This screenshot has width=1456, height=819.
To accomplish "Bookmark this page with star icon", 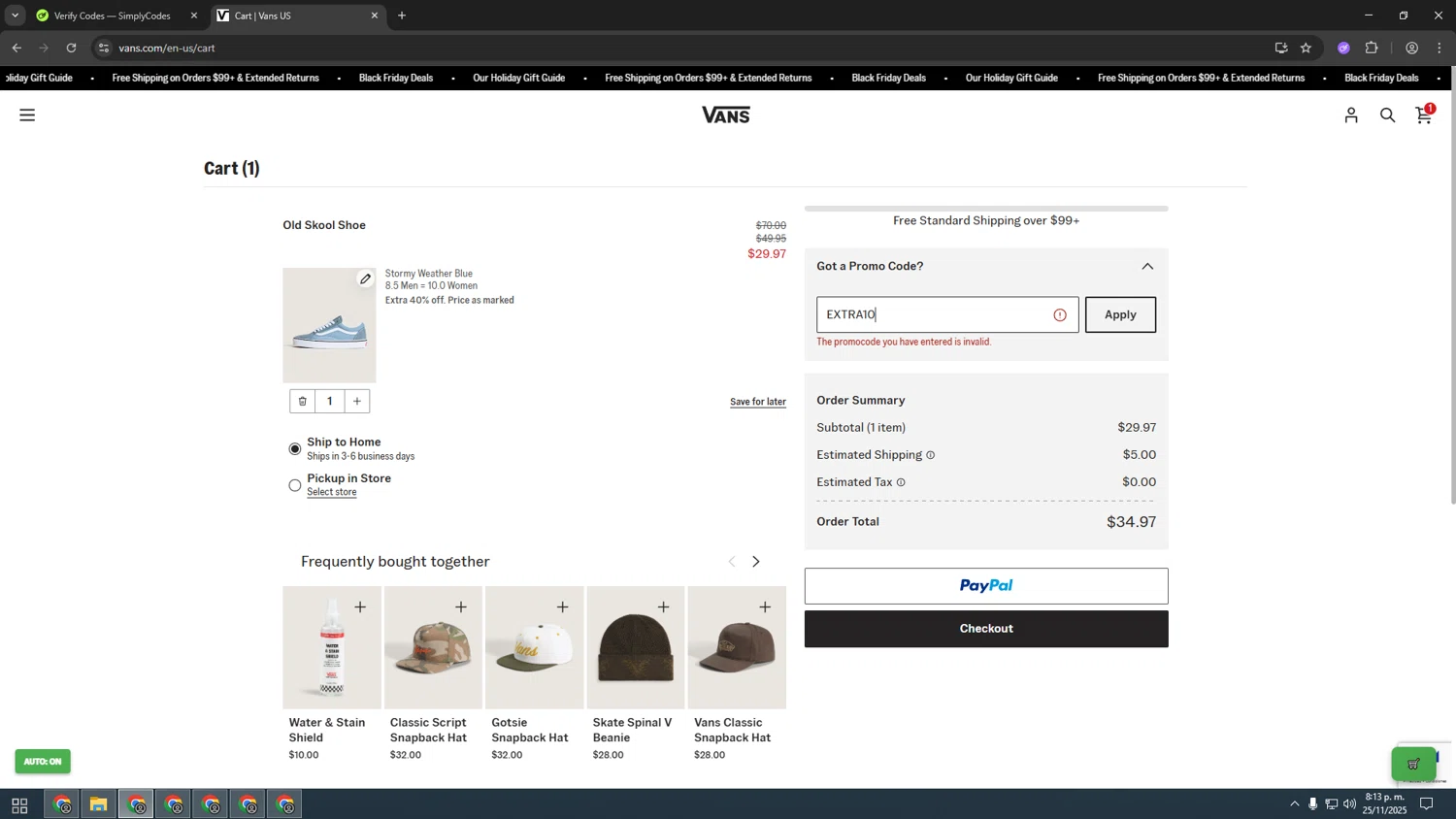I will (1306, 48).
